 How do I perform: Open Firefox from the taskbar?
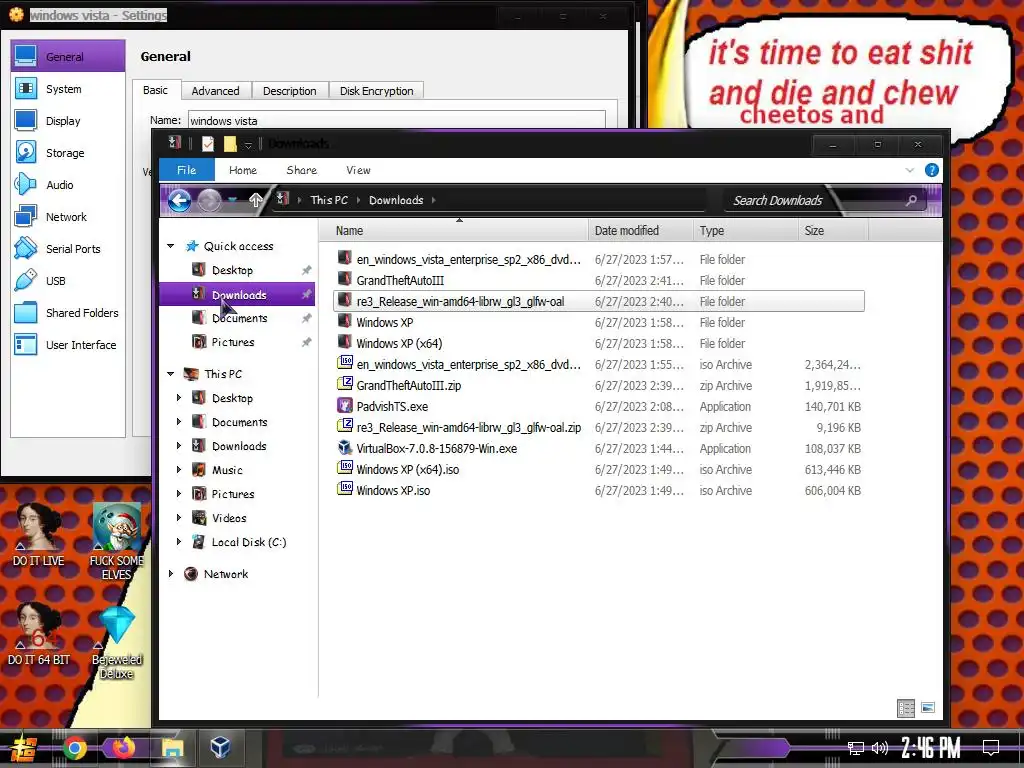pos(123,748)
